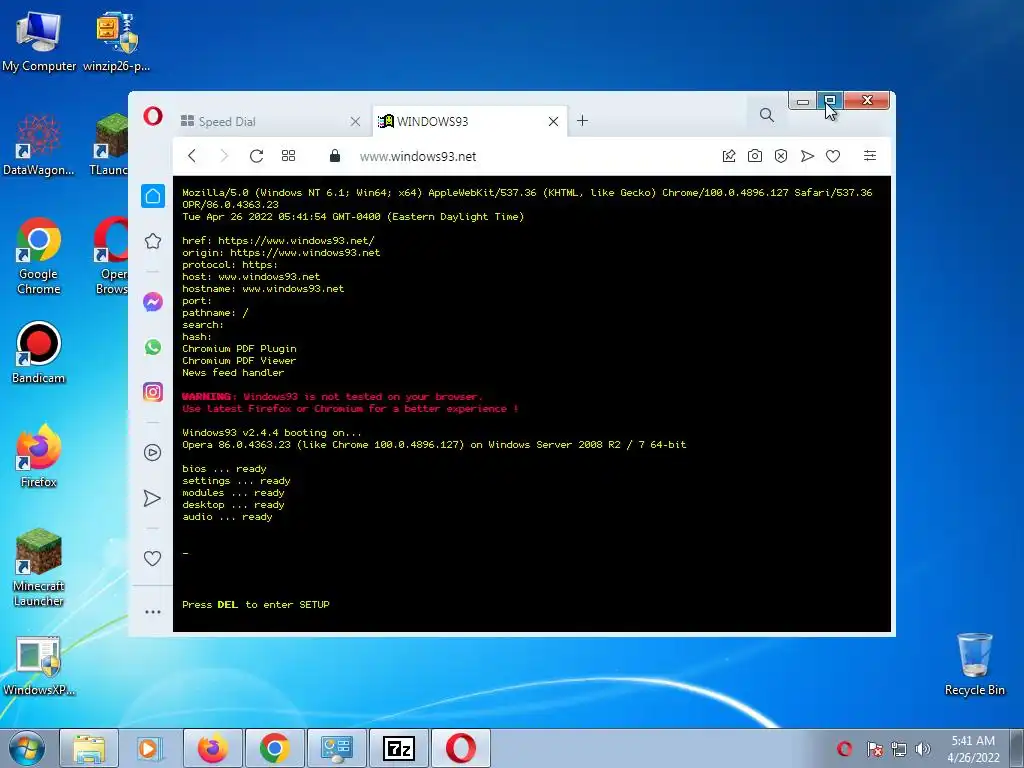Click the 'Chromium PDF Plugin' line

click(239, 349)
